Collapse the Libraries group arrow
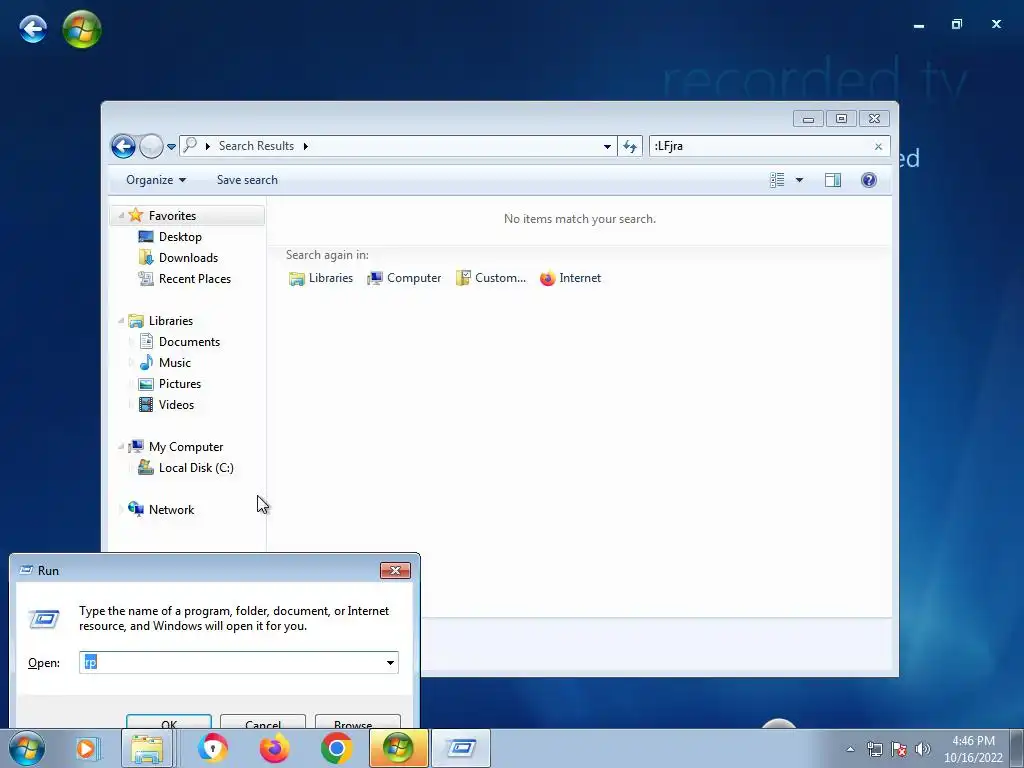Viewport: 1024px width, 768px height. [121, 321]
